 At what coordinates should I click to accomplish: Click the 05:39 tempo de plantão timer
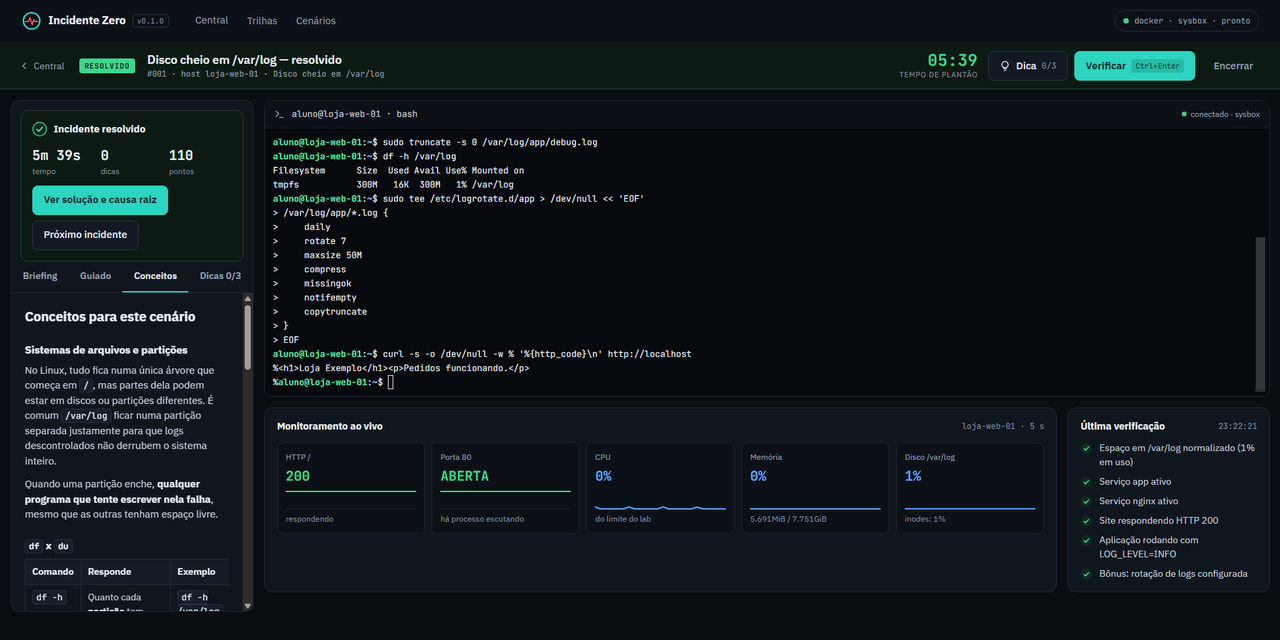point(952,60)
